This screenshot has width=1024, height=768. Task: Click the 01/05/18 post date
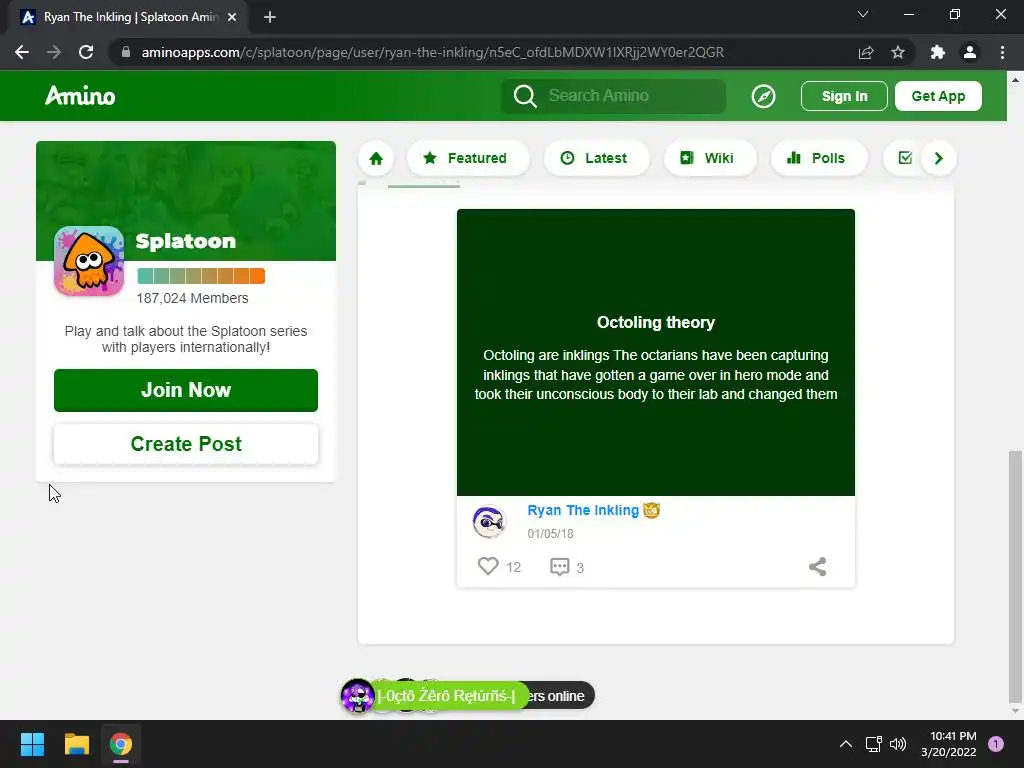pyautogui.click(x=551, y=534)
